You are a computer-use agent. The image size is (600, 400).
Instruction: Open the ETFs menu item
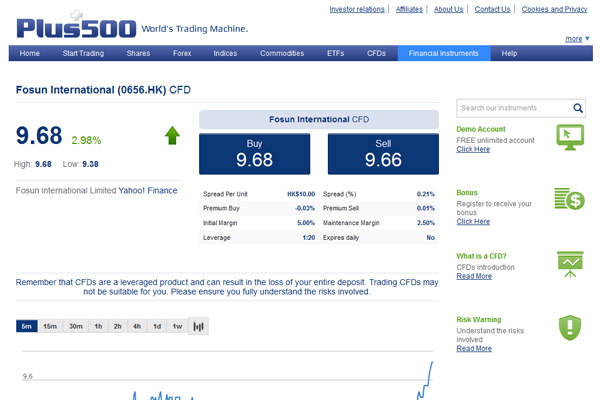click(335, 53)
